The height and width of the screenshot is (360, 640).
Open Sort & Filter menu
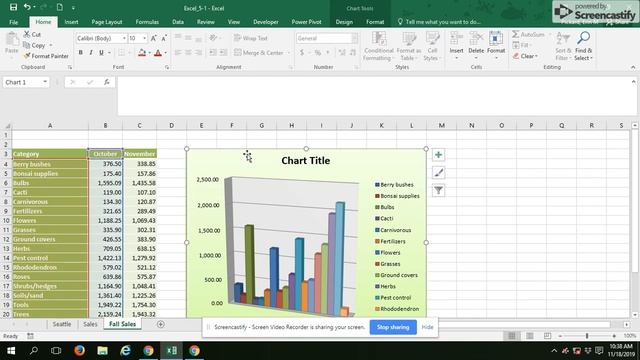(x=563, y=46)
